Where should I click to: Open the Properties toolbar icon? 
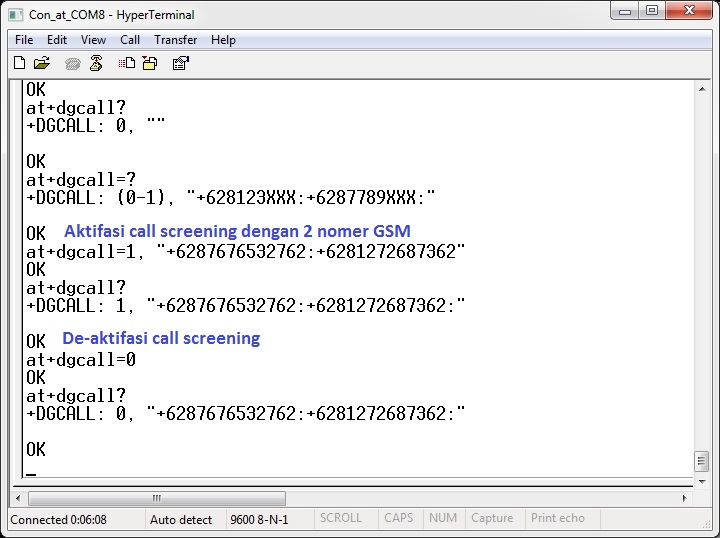(181, 63)
